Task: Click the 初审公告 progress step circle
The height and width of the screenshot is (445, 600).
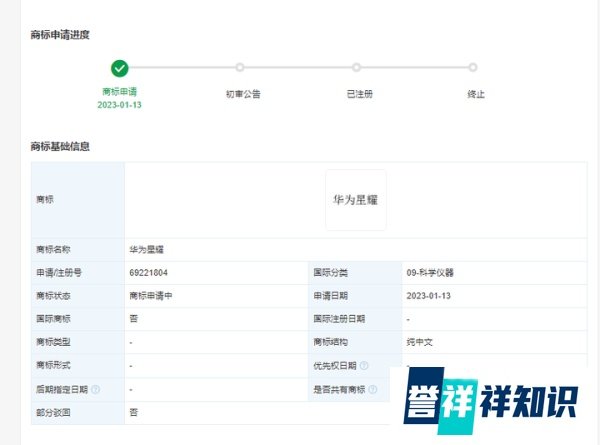Action: pos(240,68)
